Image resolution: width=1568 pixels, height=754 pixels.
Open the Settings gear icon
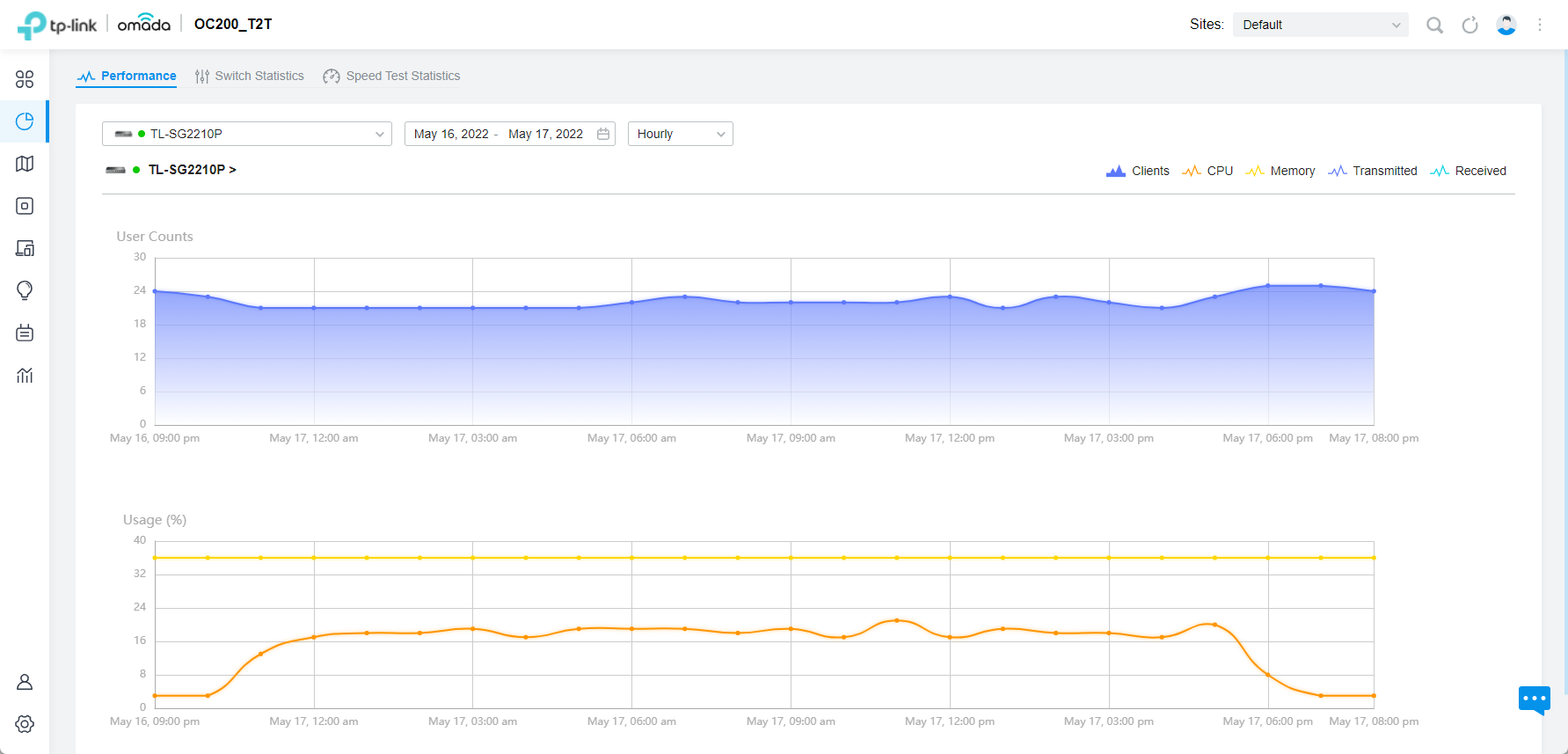click(25, 724)
